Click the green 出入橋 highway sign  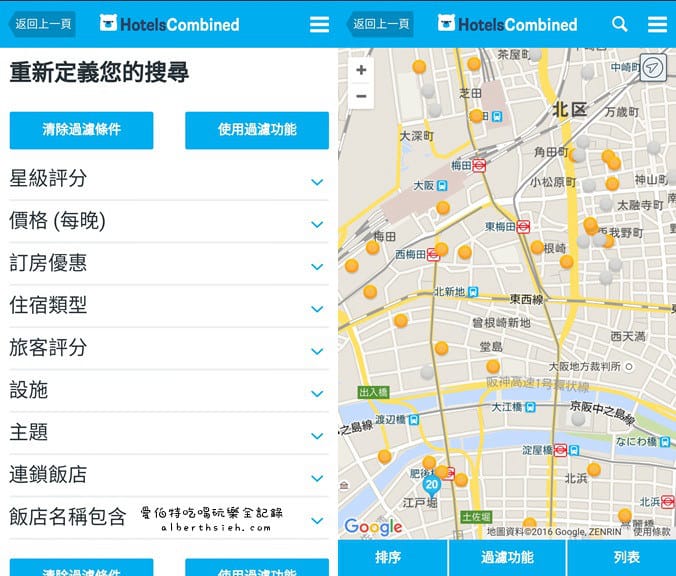(373, 392)
